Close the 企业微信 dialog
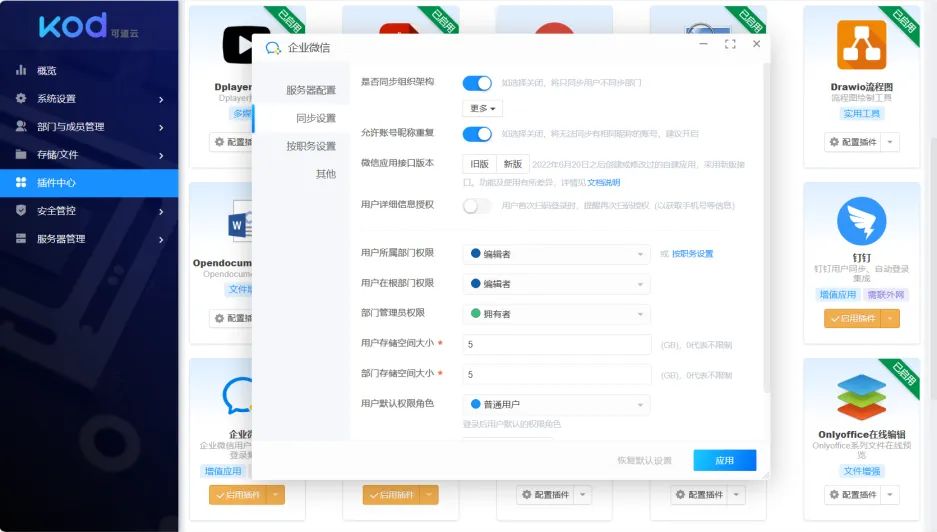This screenshot has width=937, height=532. pyautogui.click(x=756, y=44)
